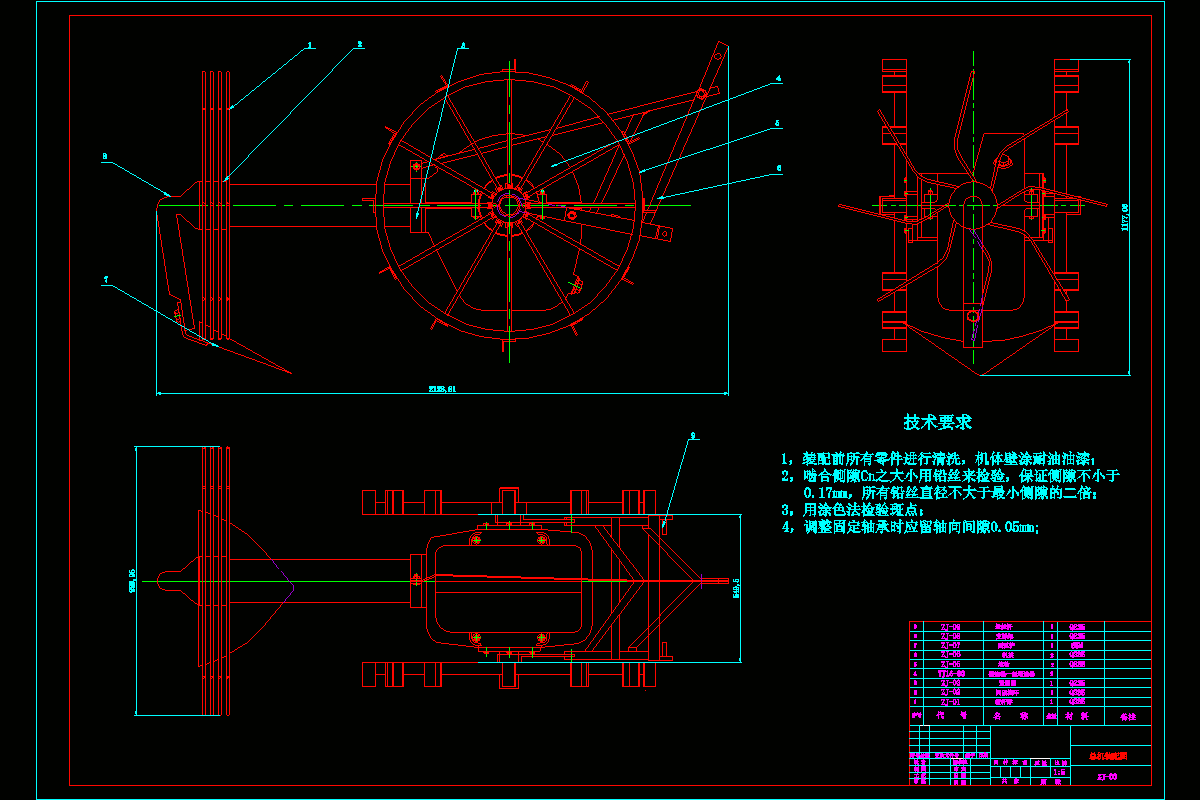The width and height of the screenshot is (1200, 800).
Task: Click the overall length dimension under side view
Action: (442, 388)
